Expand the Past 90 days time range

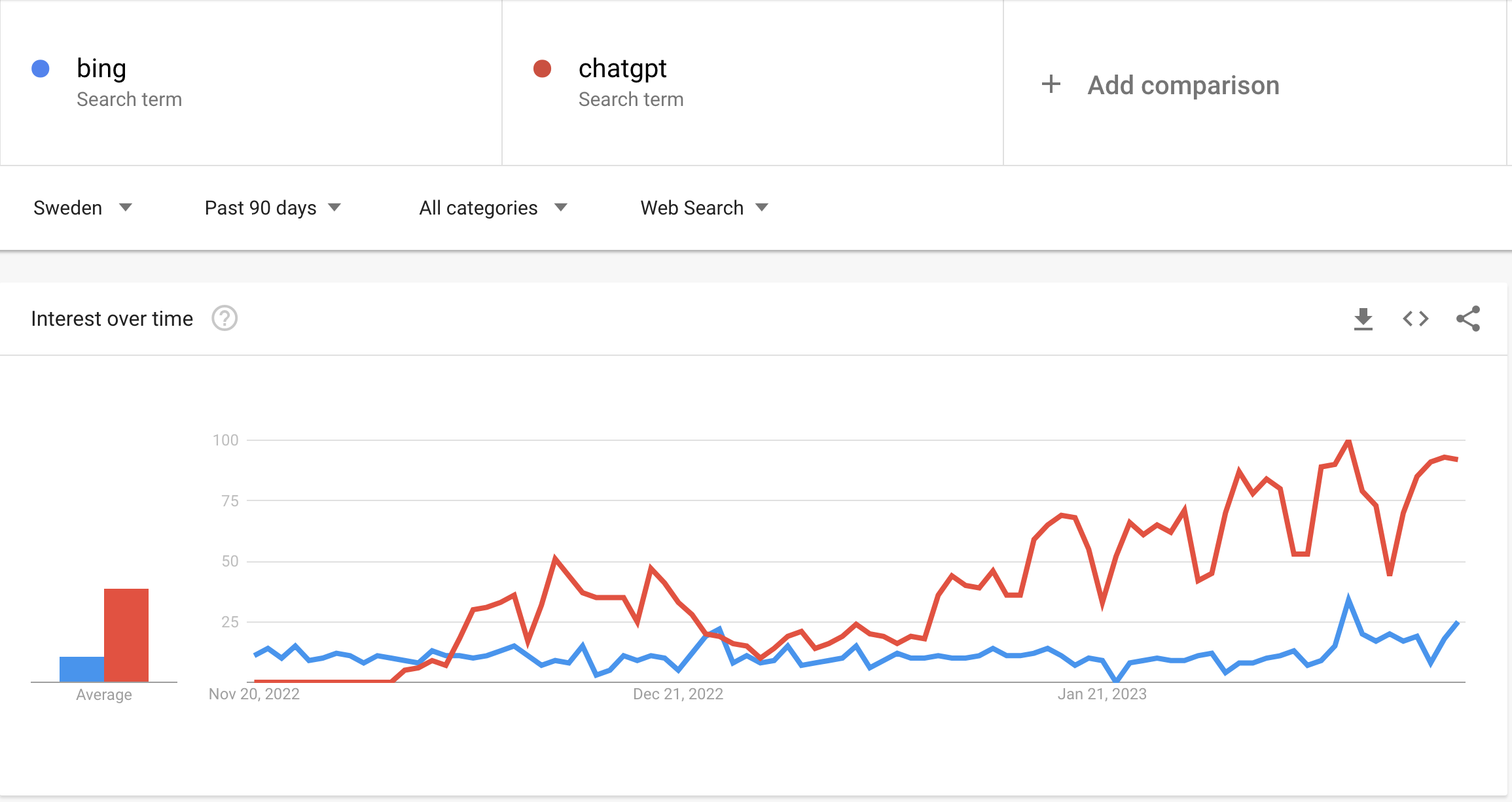[x=273, y=208]
